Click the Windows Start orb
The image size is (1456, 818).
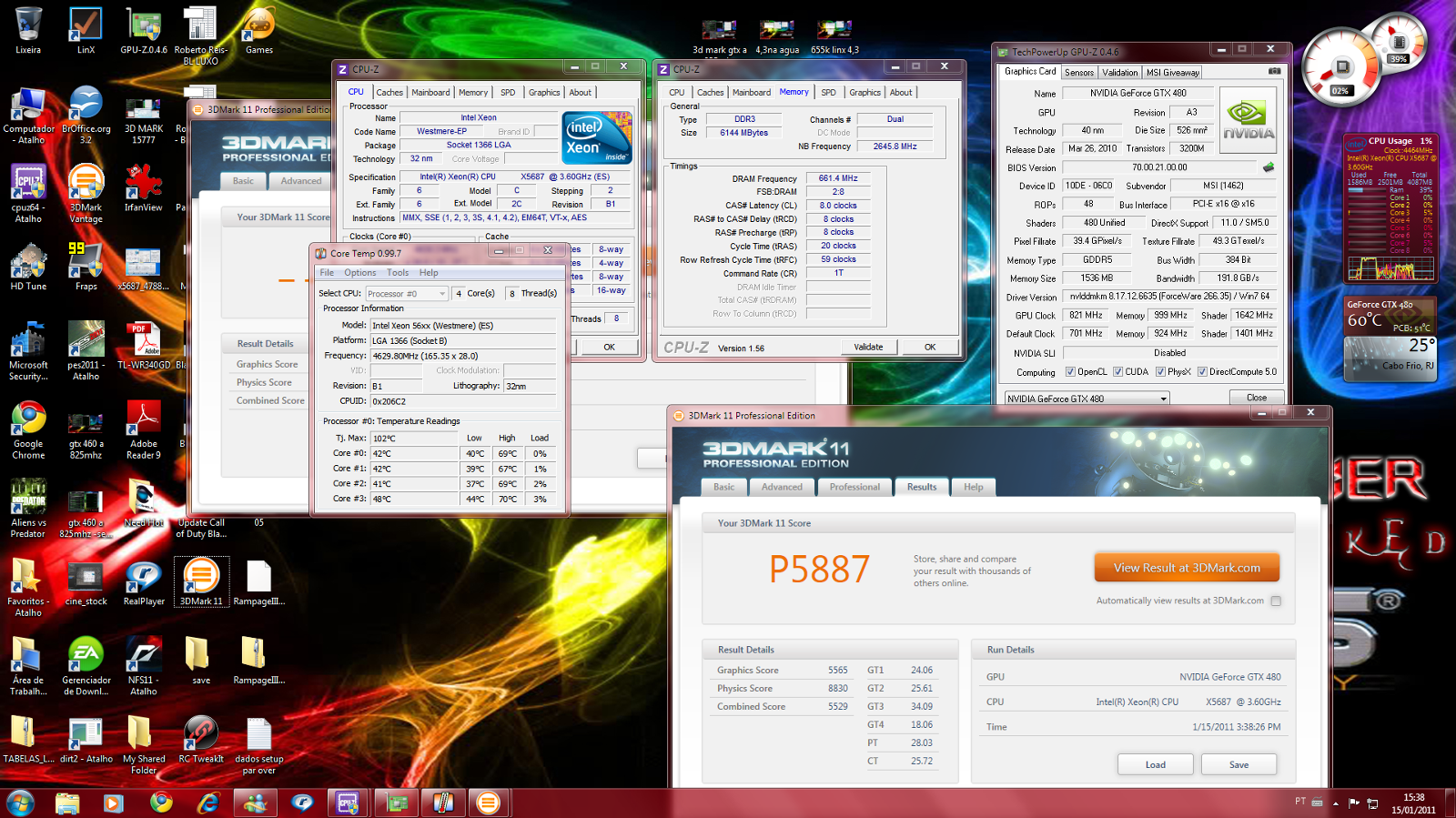pos(20,803)
